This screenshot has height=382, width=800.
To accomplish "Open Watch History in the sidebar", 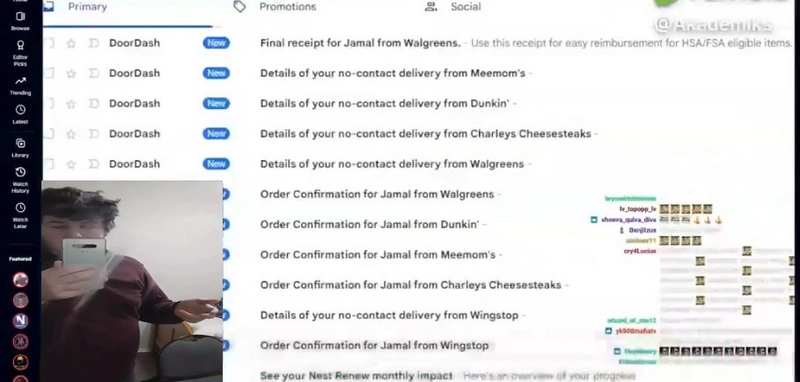I will click(20, 180).
